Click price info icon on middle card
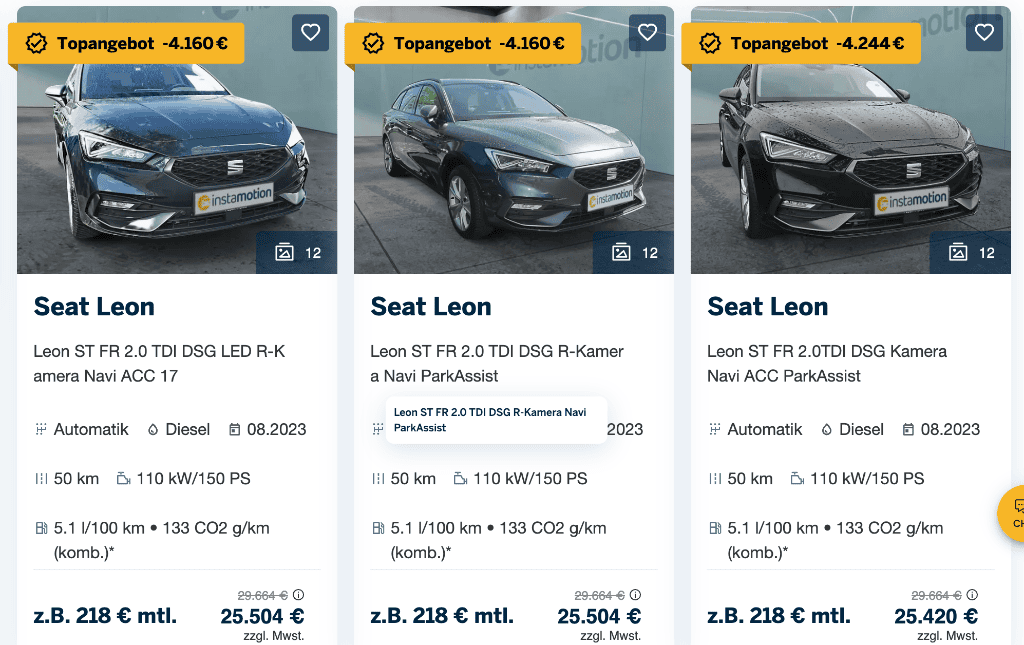 click(x=635, y=595)
